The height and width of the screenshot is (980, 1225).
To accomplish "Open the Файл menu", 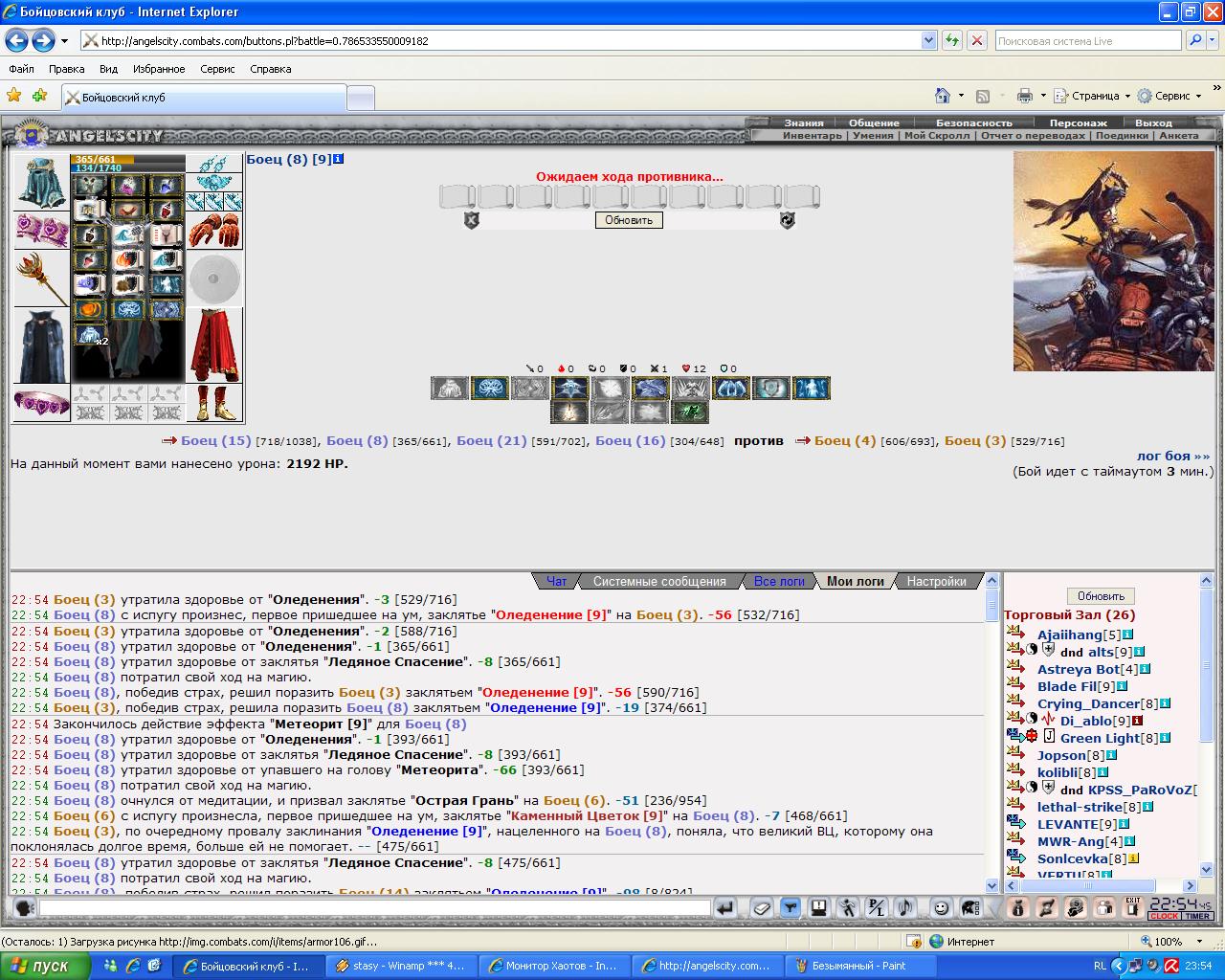I will 21,69.
